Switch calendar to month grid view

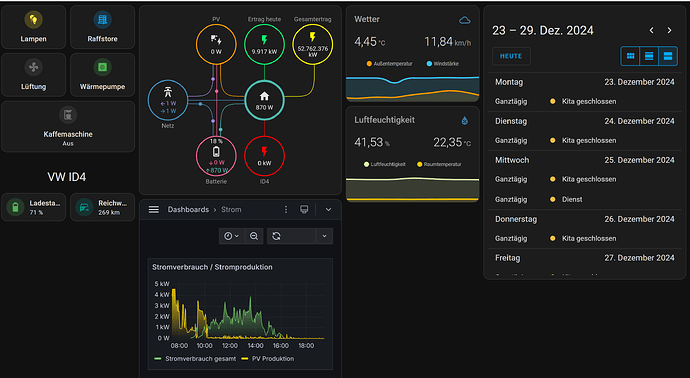click(630, 56)
